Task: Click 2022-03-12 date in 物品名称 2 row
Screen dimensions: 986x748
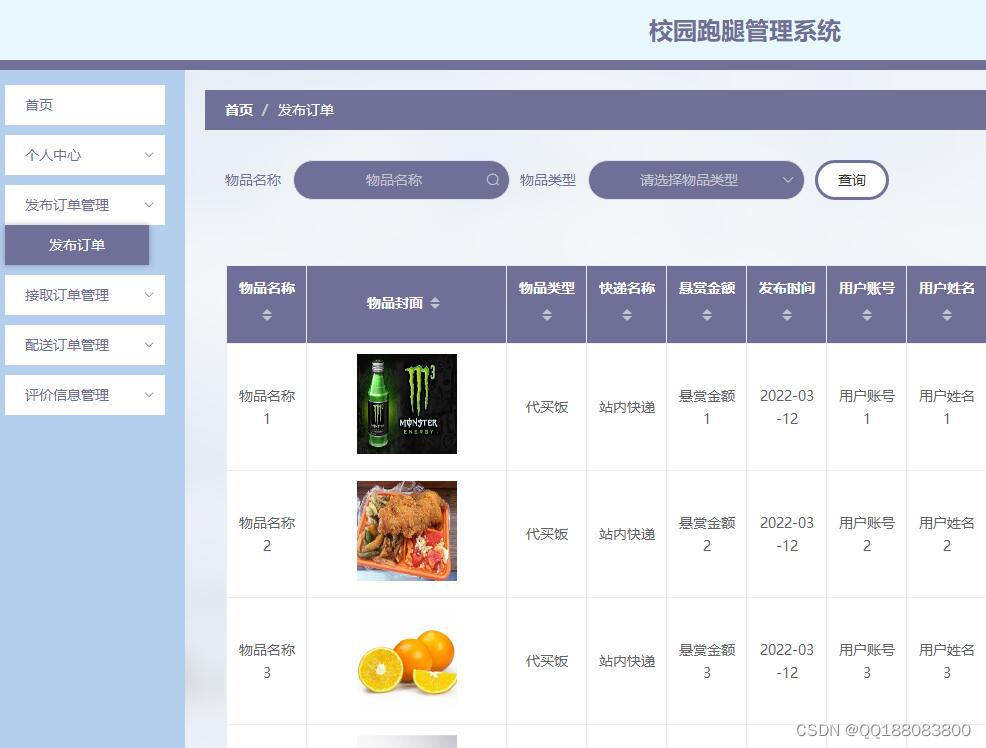Action: pyautogui.click(x=787, y=534)
